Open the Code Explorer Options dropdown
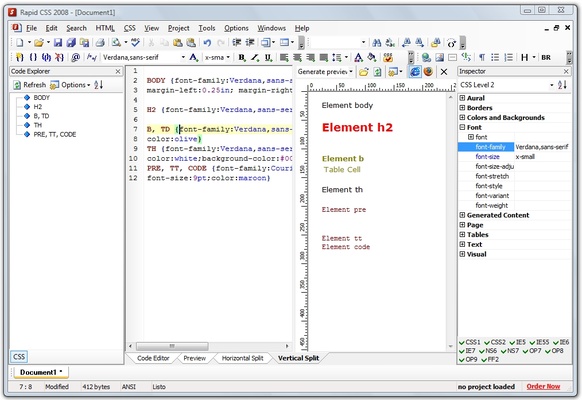Viewport: 582px width, 400px height. (x=70, y=85)
